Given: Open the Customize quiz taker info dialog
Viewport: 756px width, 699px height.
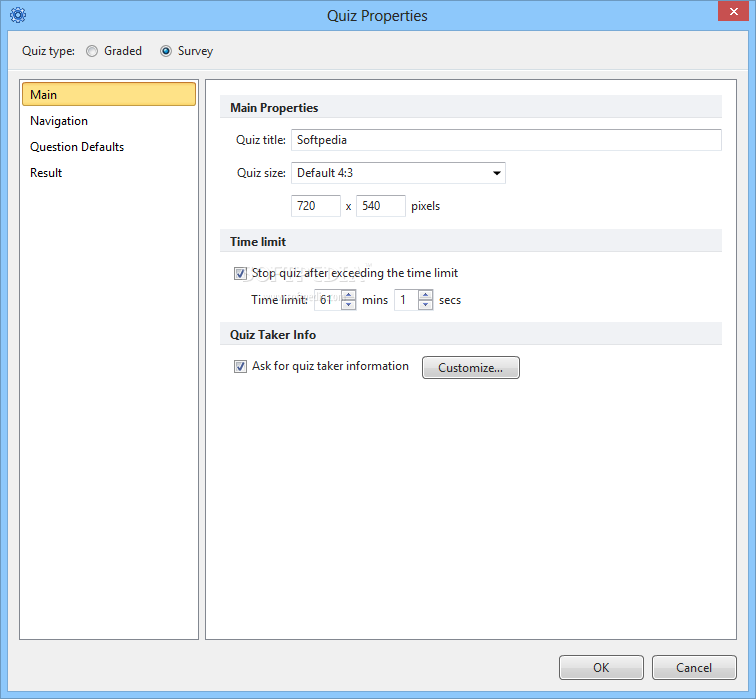Looking at the screenshot, I should pos(471,367).
